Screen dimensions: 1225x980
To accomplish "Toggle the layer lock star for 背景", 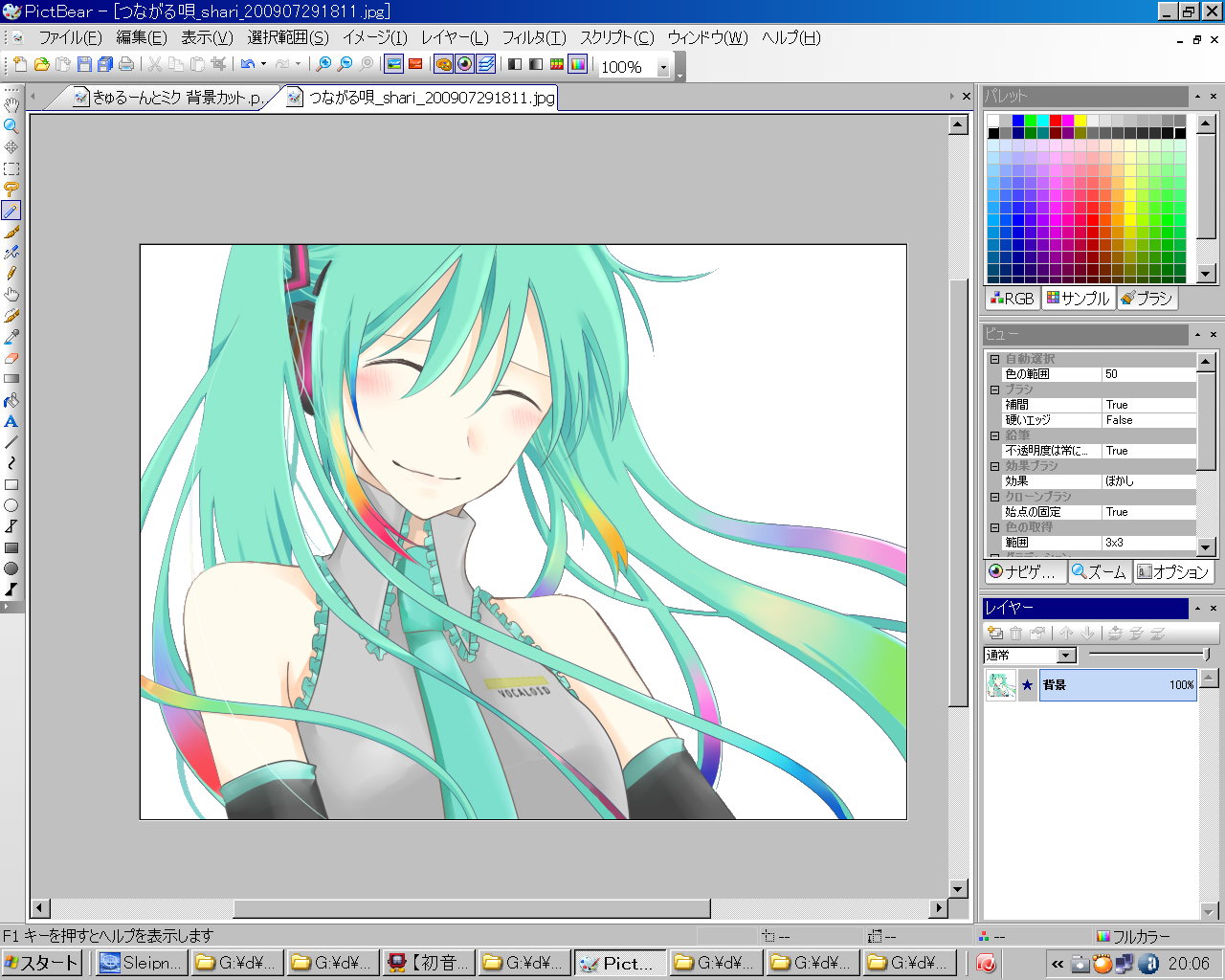I will [x=1027, y=685].
